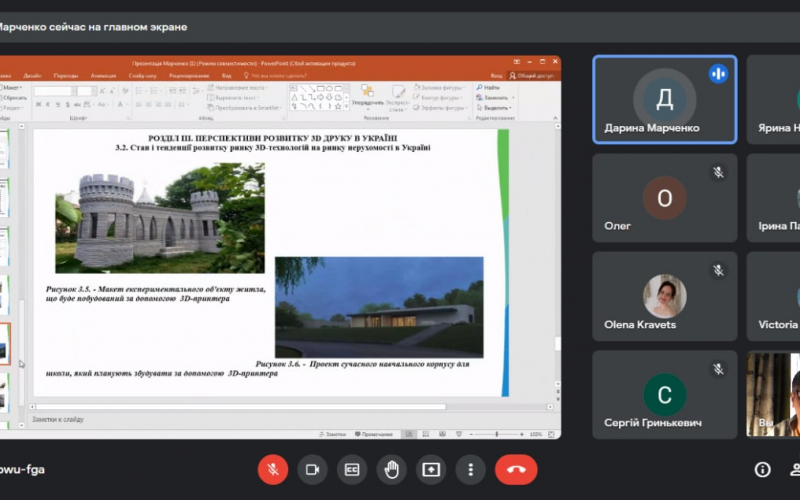Open Направление текста dropdown

pos(237,88)
